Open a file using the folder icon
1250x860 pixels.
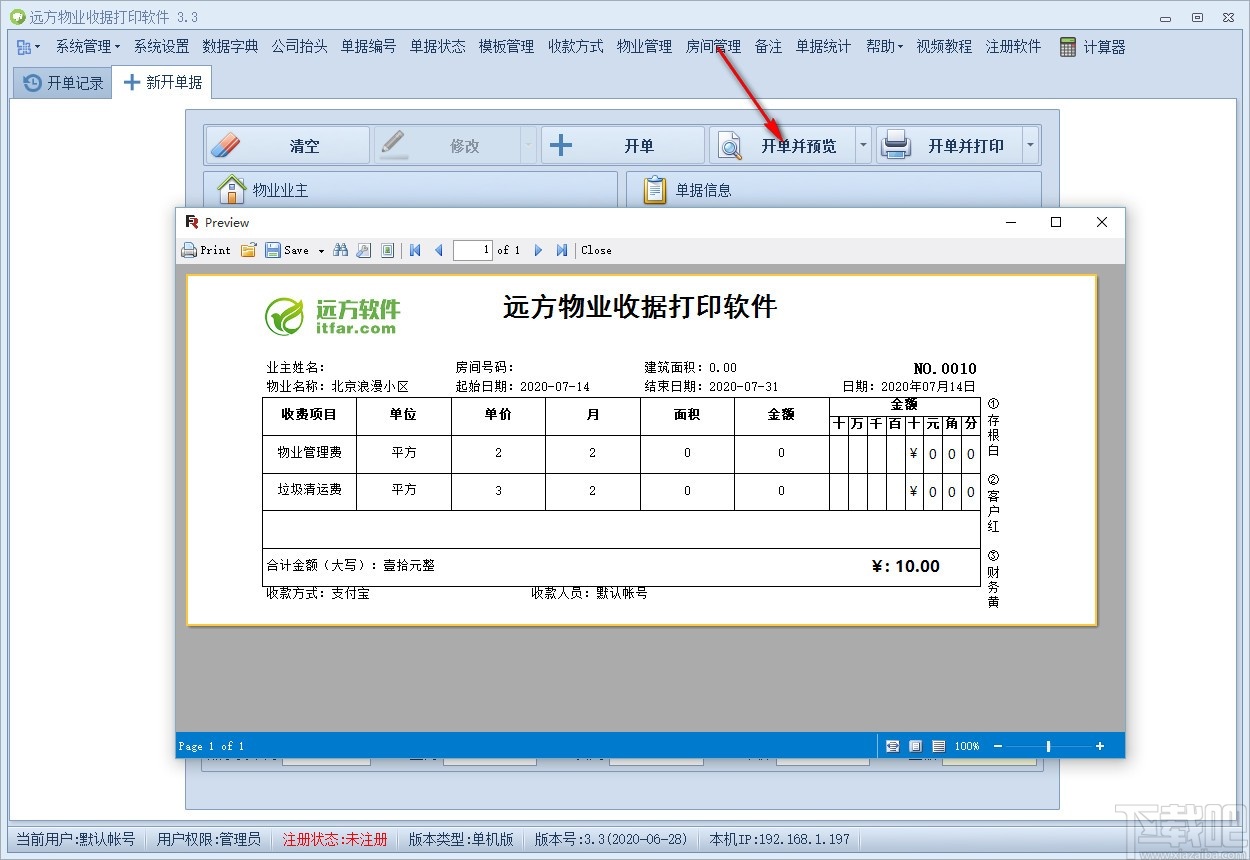click(248, 250)
